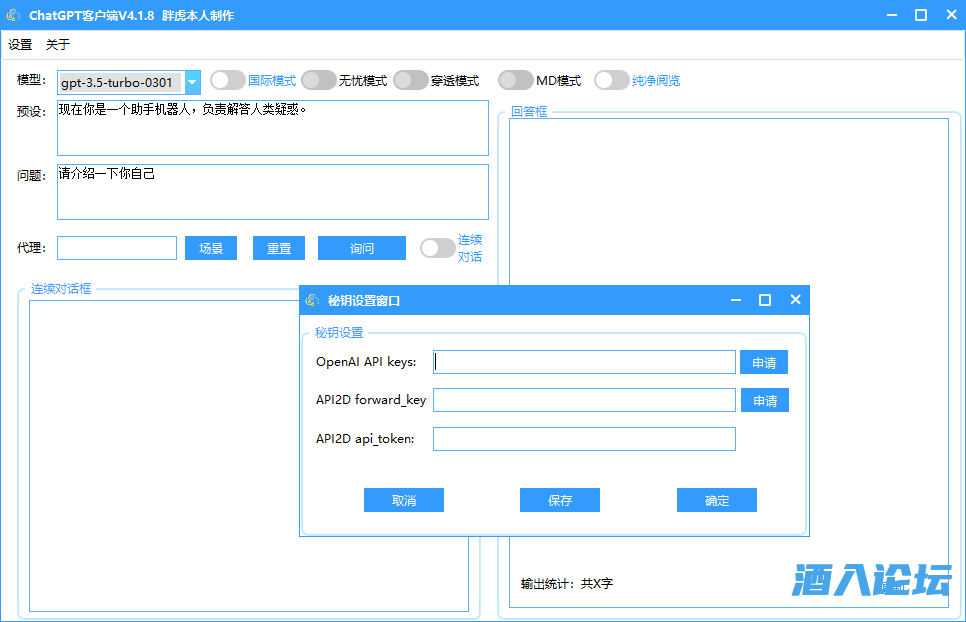Screen dimensions: 966x622
Task: Click the key settings dialog icon
Action: pyautogui.click(x=313, y=300)
